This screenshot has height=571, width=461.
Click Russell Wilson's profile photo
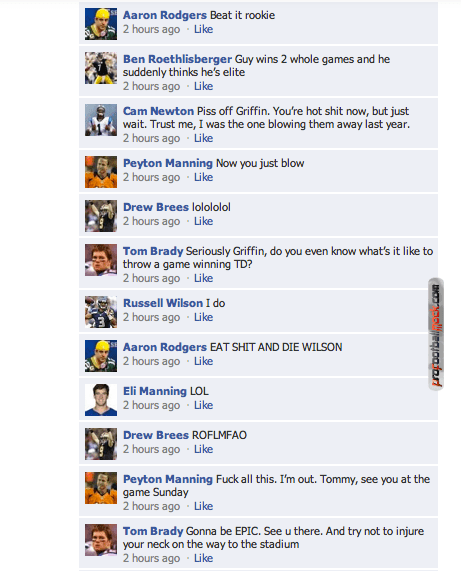[101, 312]
